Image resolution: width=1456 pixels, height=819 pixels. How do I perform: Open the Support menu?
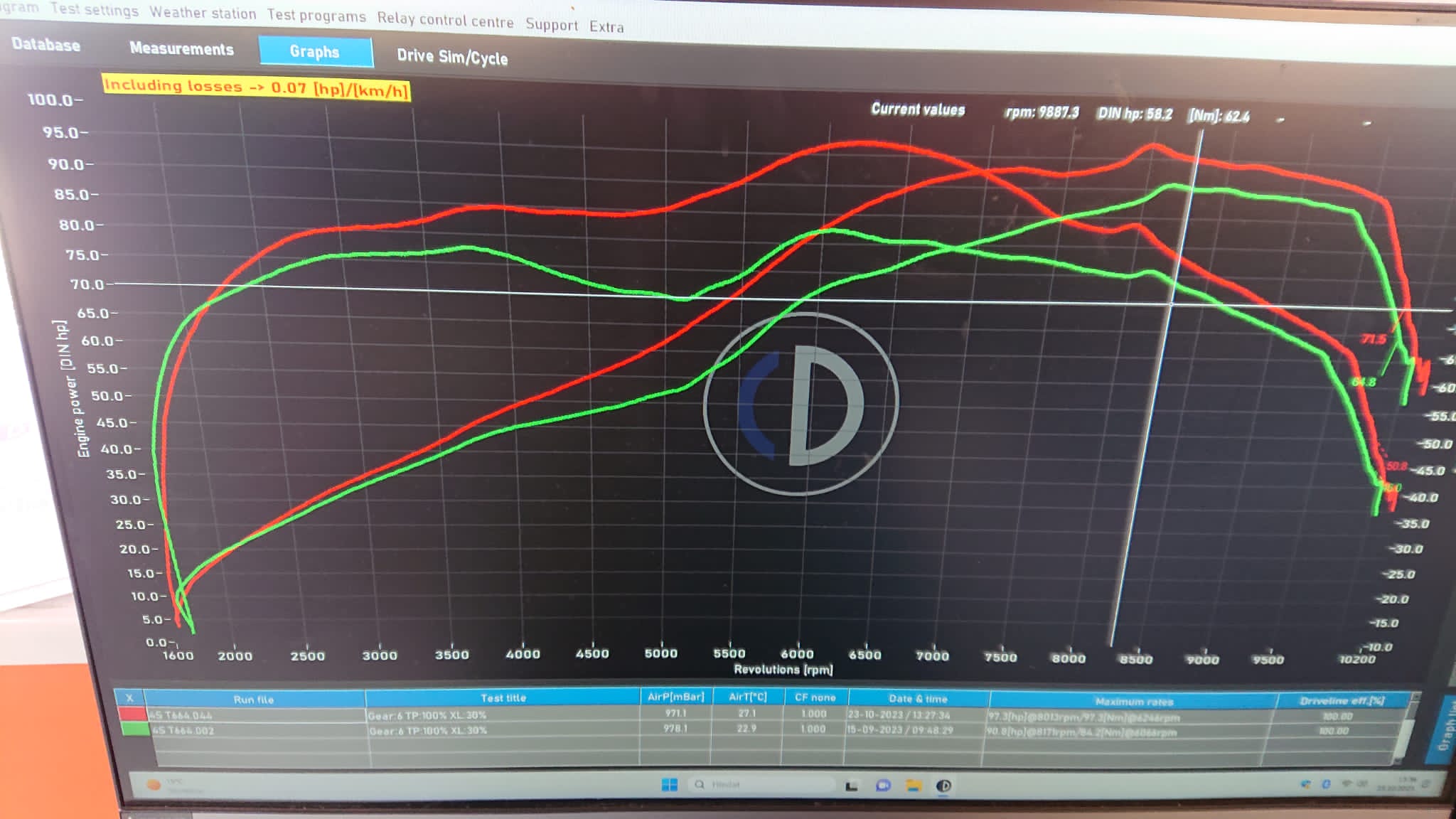click(x=552, y=24)
